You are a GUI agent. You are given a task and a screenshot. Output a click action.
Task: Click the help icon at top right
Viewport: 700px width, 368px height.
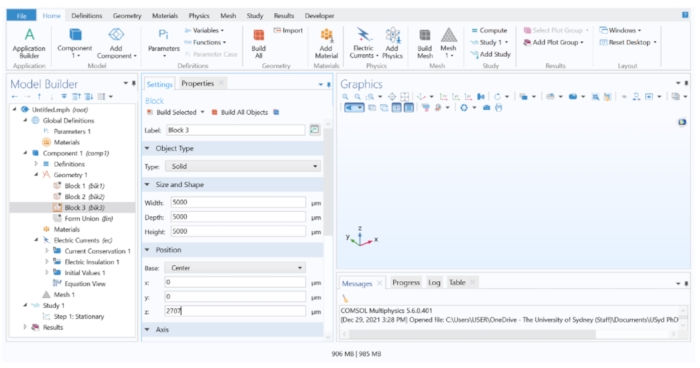(x=685, y=15)
